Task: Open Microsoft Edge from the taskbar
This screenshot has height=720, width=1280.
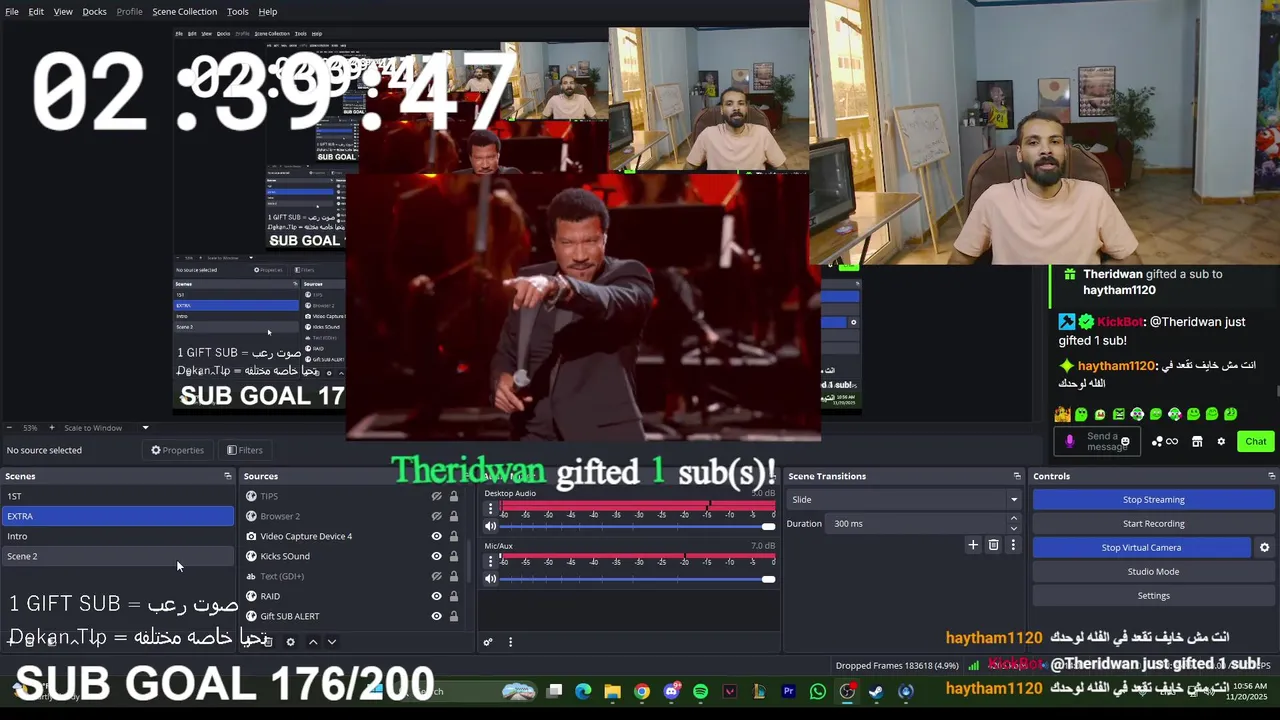Action: (583, 691)
